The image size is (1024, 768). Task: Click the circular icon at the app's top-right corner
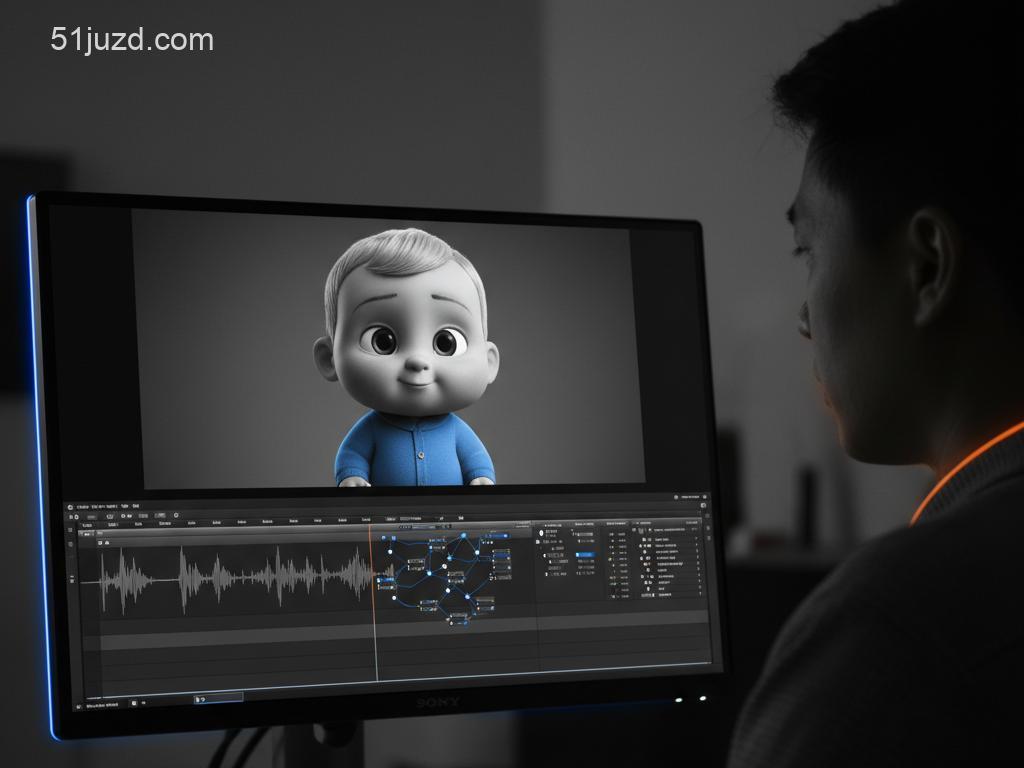click(x=676, y=496)
